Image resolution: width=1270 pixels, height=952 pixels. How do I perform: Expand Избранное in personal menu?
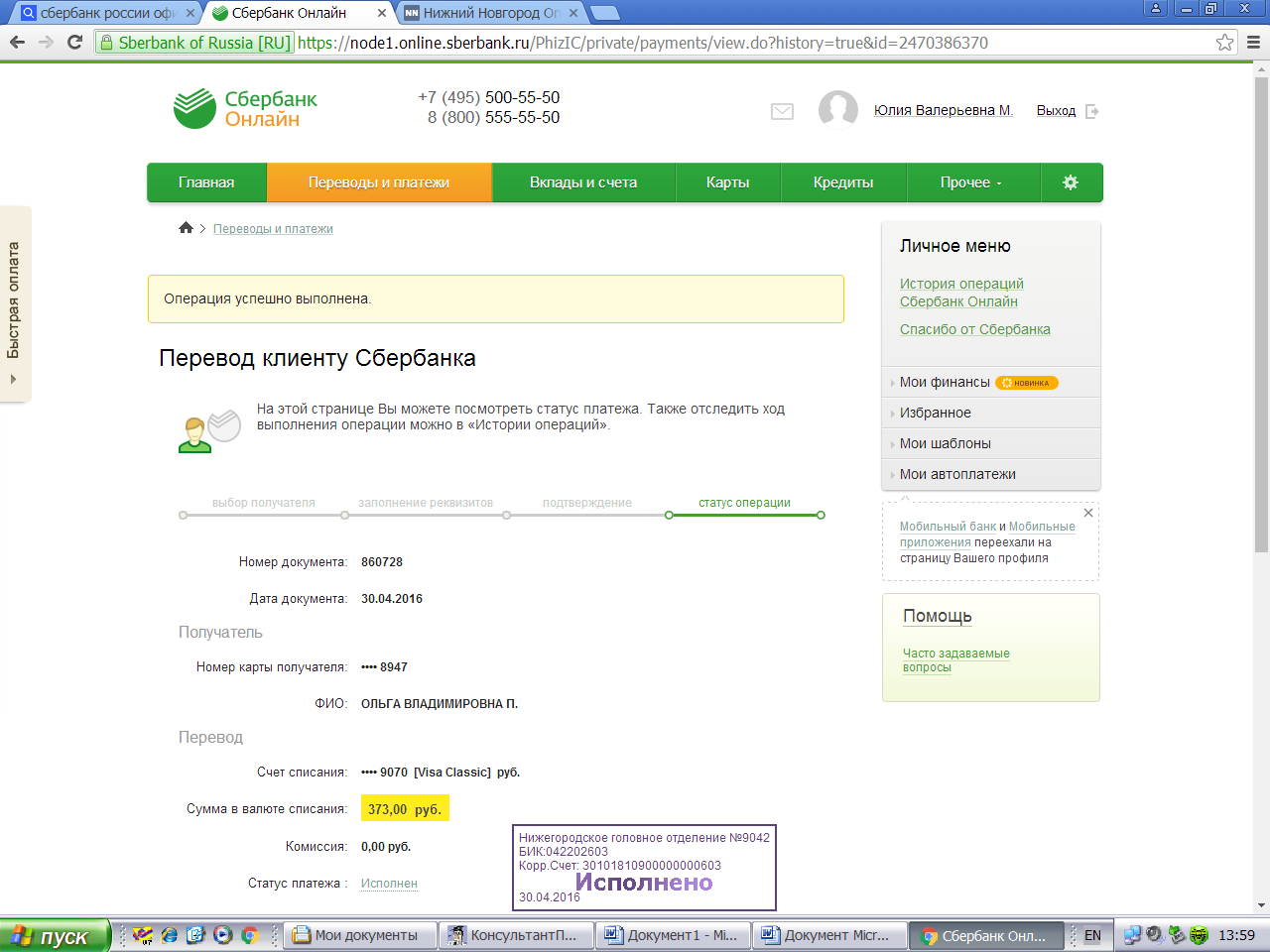tap(991, 413)
